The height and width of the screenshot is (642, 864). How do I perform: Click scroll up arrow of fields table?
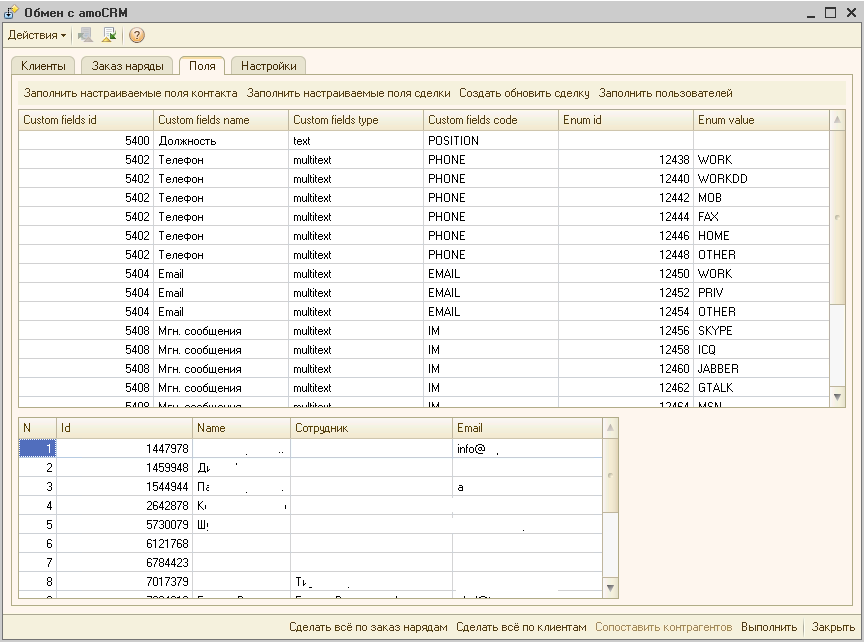pyautogui.click(x=837, y=120)
